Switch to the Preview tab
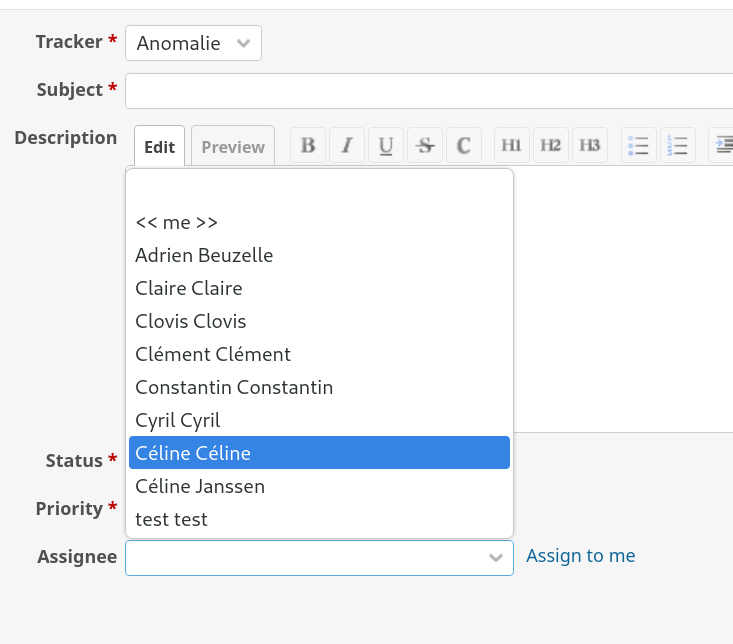This screenshot has height=644, width=733. 233,147
